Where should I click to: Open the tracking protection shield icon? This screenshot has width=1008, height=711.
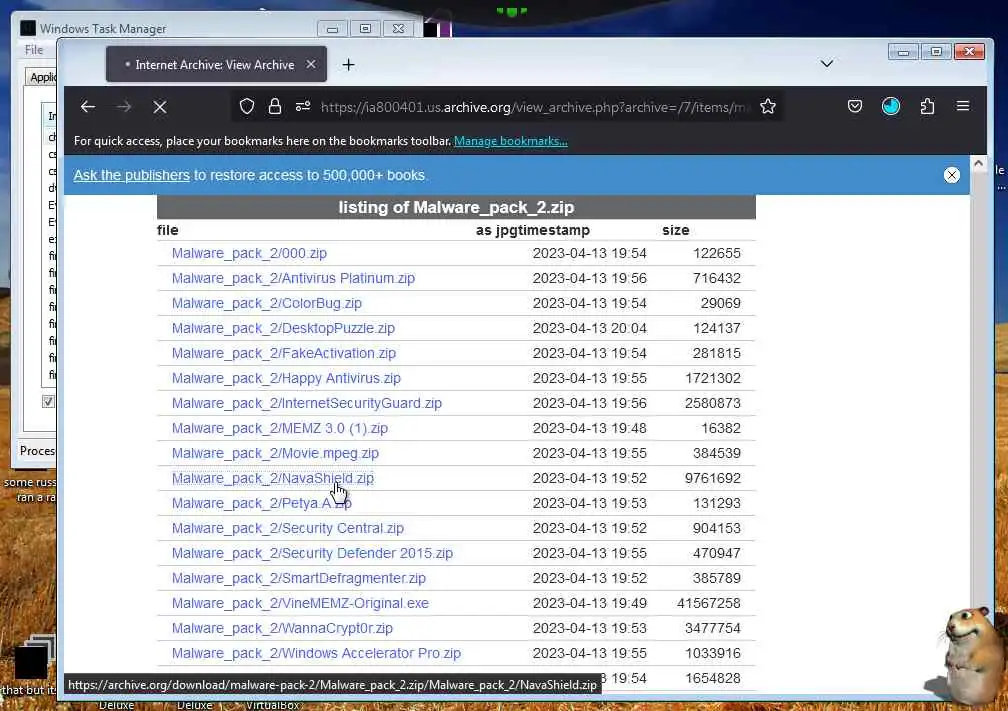[247, 107]
